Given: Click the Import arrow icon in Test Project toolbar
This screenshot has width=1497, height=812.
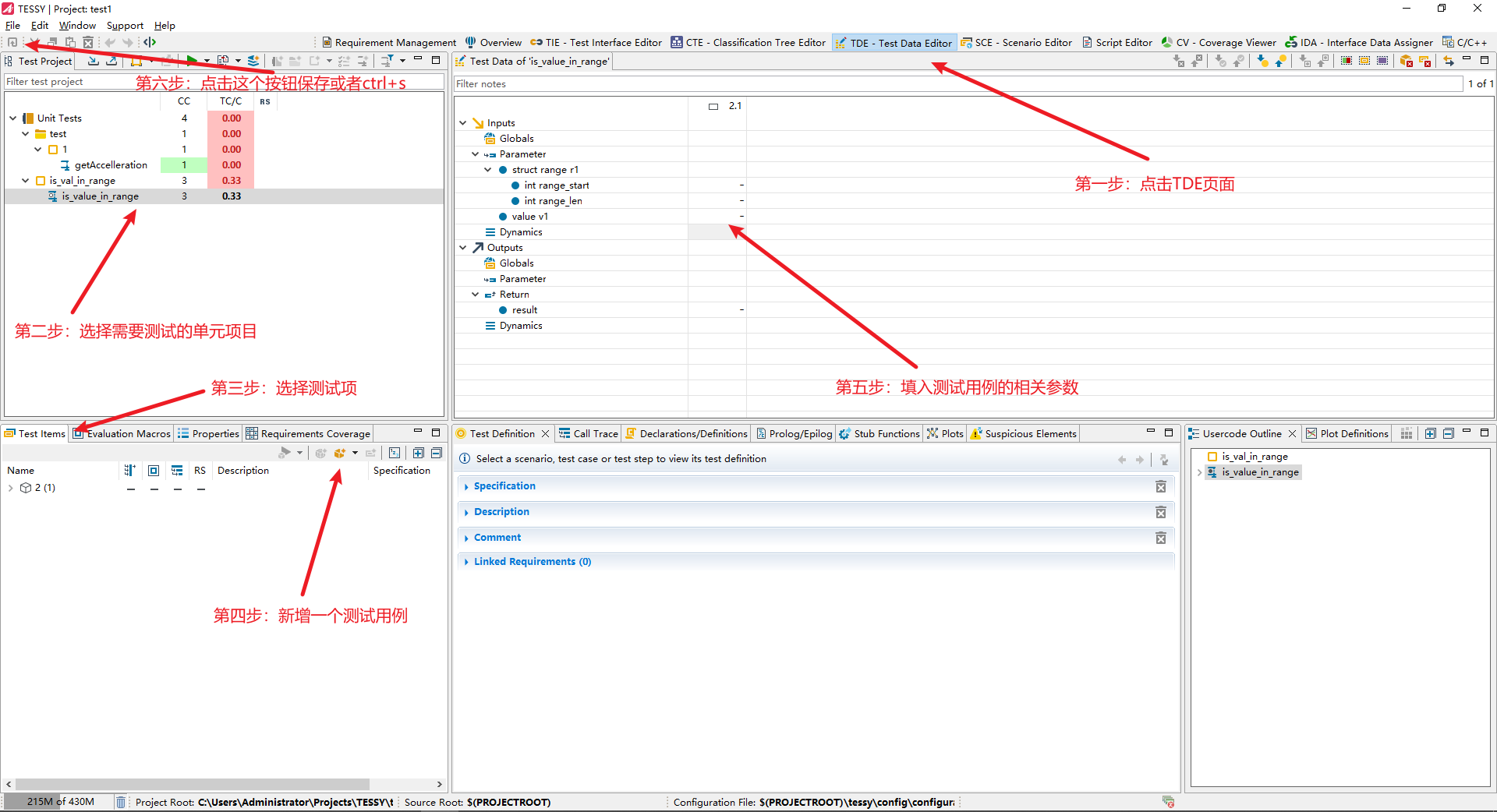Looking at the screenshot, I should [94, 61].
